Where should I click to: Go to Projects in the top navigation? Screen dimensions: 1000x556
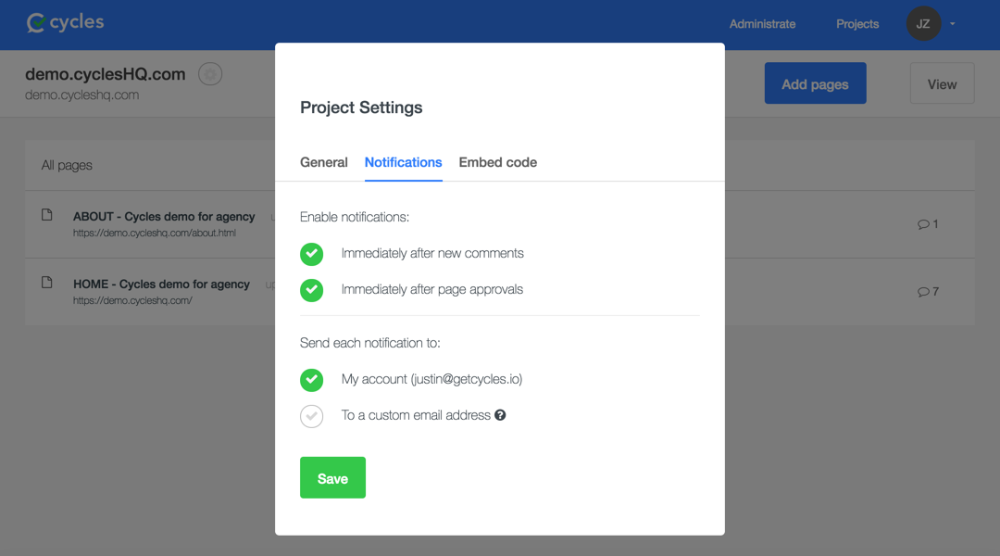[x=857, y=24]
